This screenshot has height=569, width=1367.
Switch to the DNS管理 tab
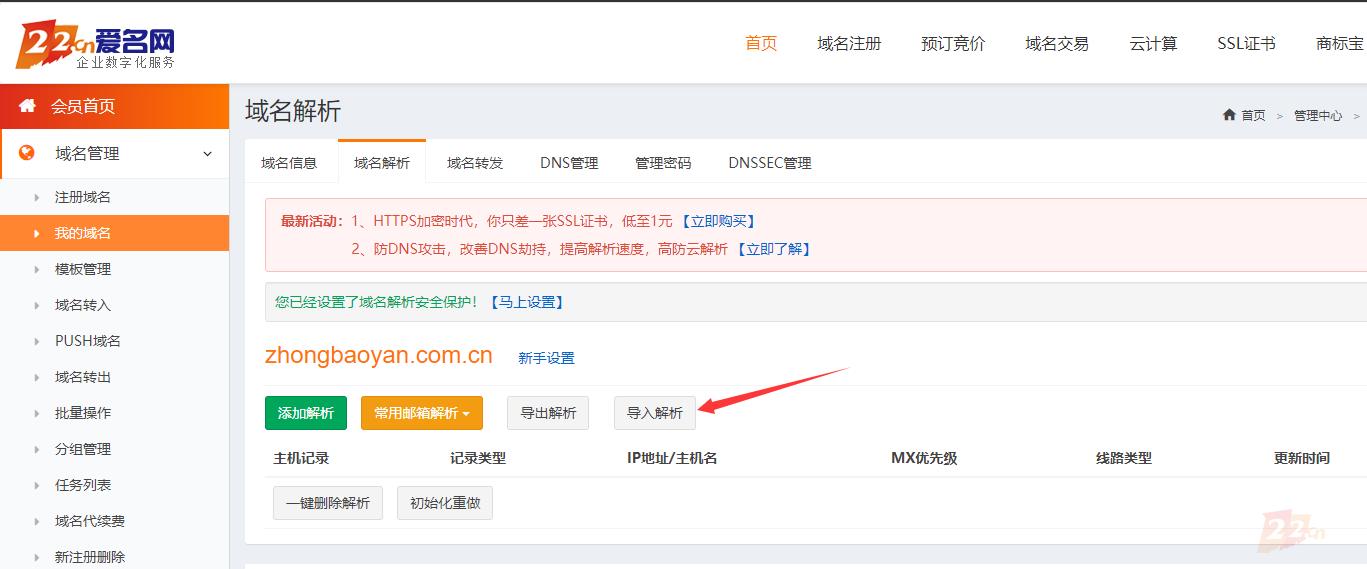point(569,163)
